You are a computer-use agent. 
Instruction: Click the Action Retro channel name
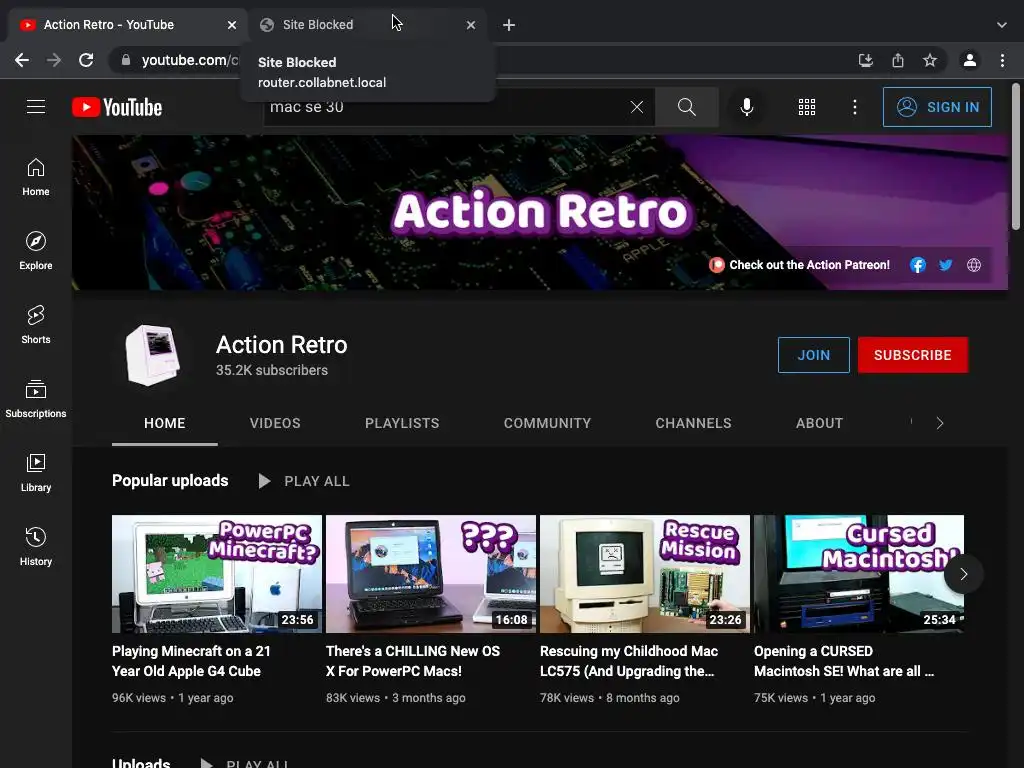[281, 344]
